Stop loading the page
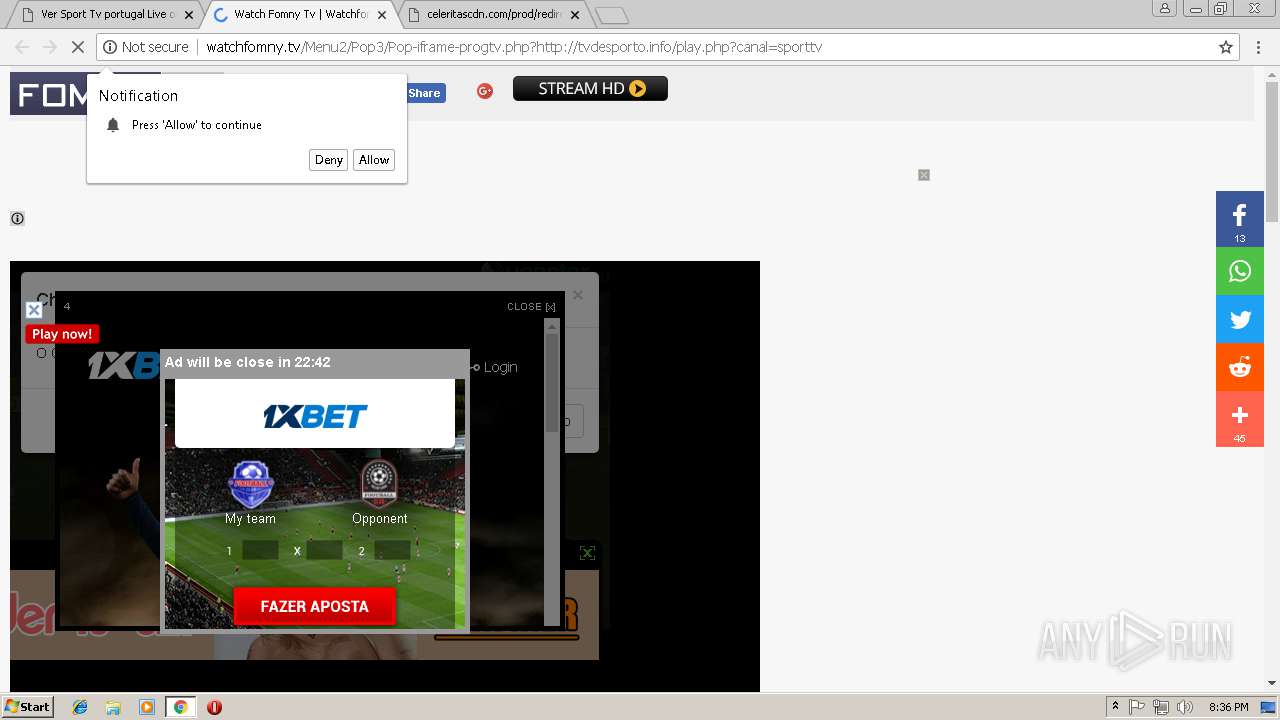 pos(77,47)
